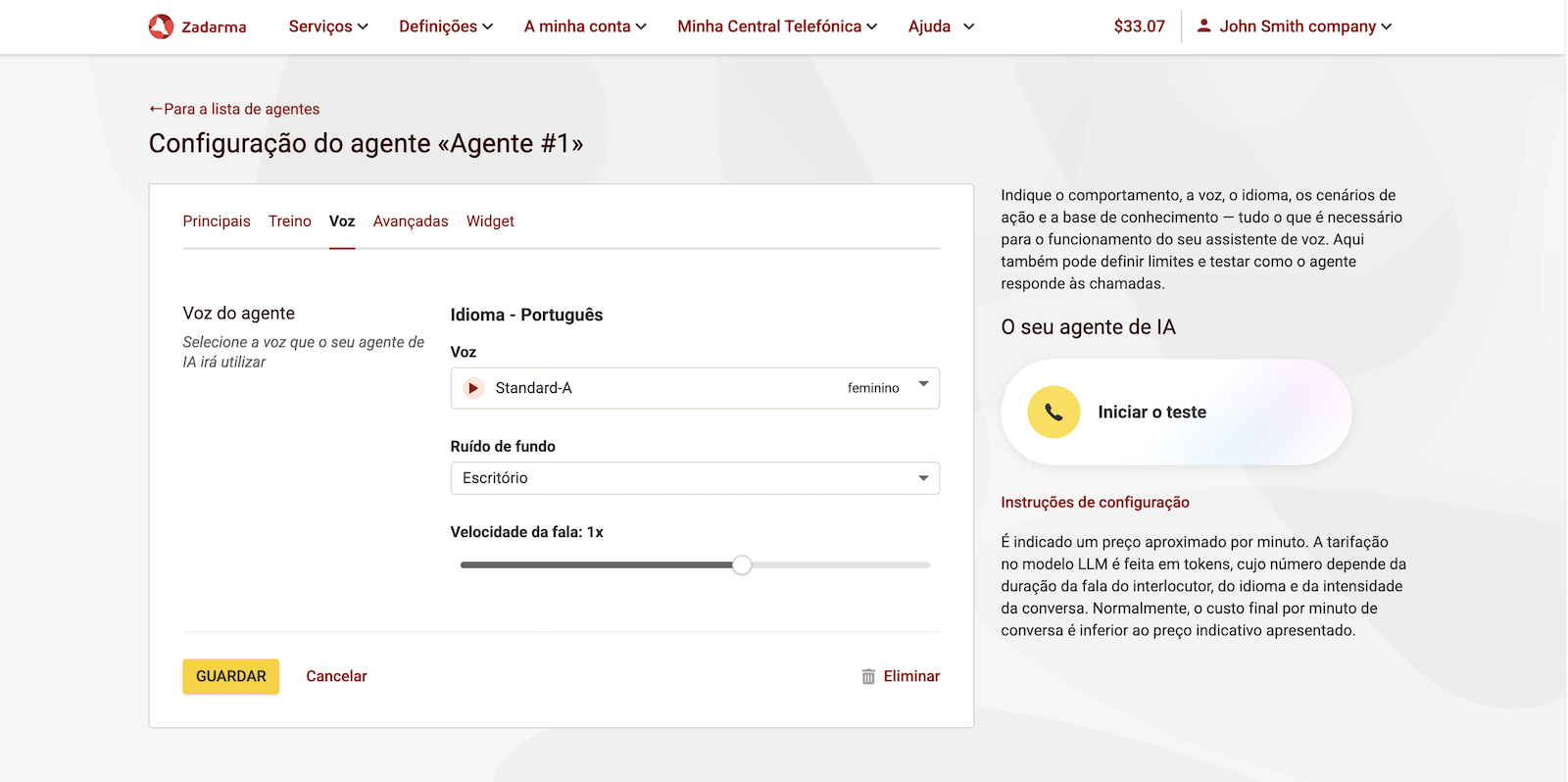The image size is (1568, 782).
Task: Click the Voz do agente section title
Action: [238, 314]
